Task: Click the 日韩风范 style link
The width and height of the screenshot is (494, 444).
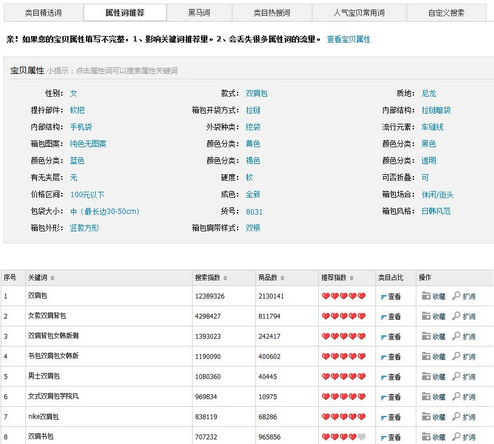Action: pos(436,211)
